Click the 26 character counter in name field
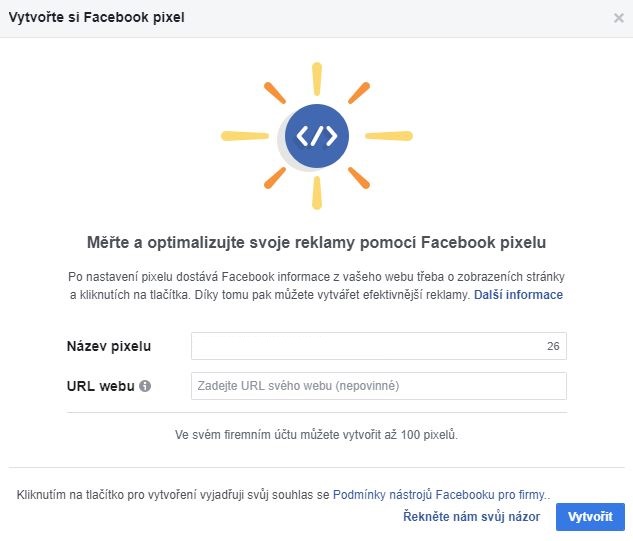Viewport: 633px width, 541px height. click(x=553, y=346)
